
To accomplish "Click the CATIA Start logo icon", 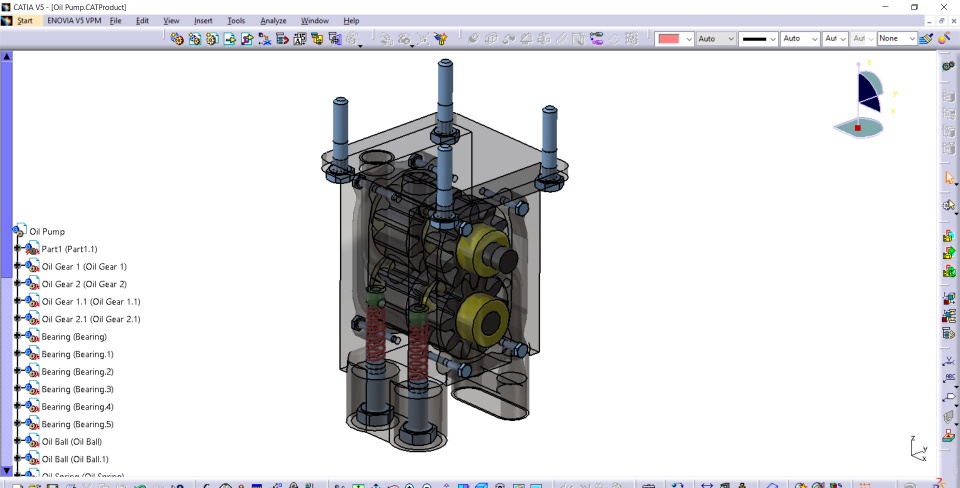I will pos(6,21).
